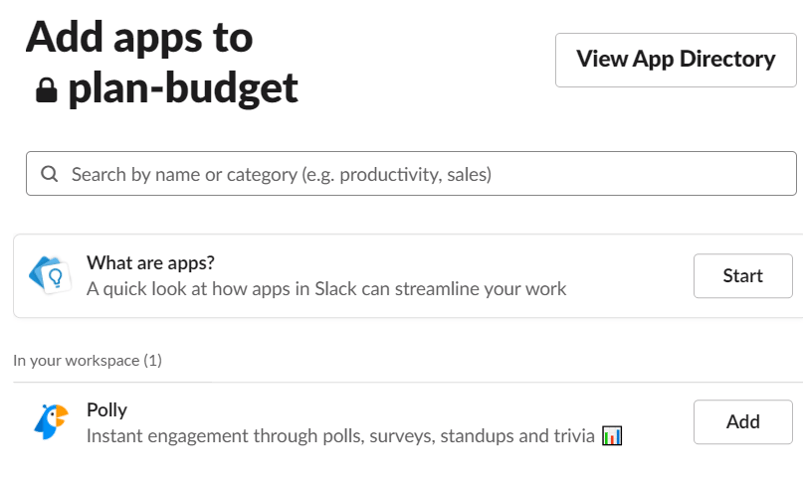Screen dimensions: 803x482
Task: Click the divider line under In your workspace
Action: (x=408, y=382)
